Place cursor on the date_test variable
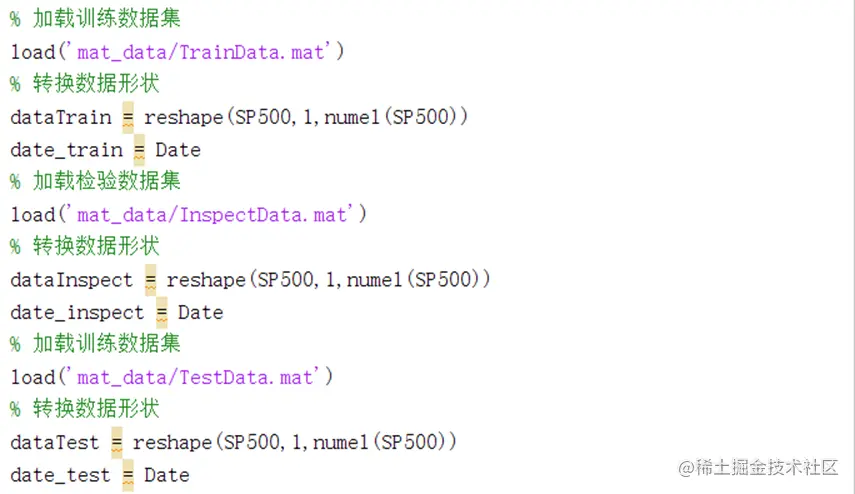Viewport: 855px width, 494px height. 60,476
